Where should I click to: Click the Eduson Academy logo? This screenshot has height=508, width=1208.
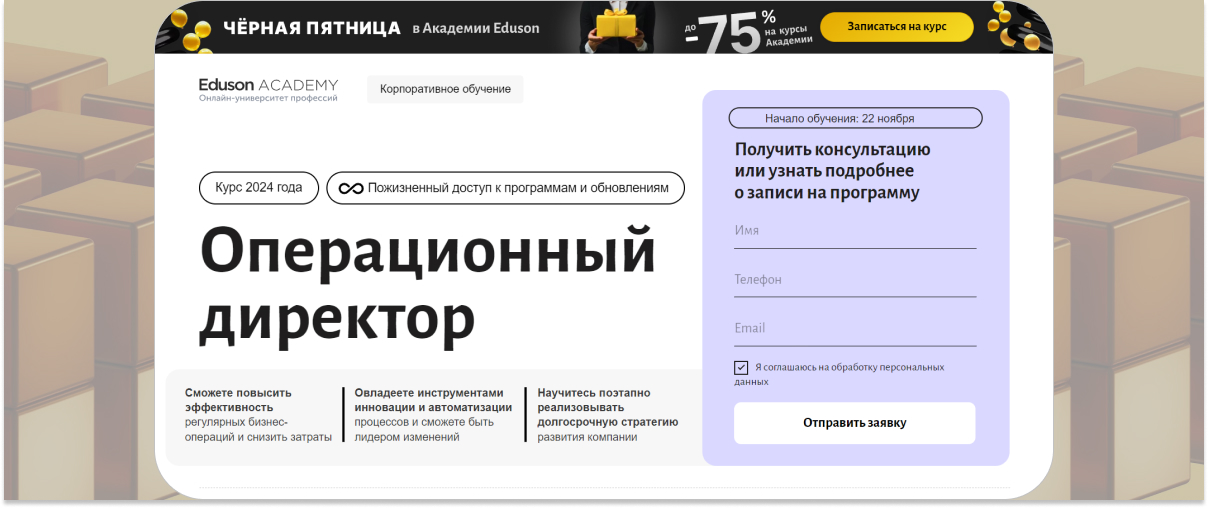click(x=268, y=90)
